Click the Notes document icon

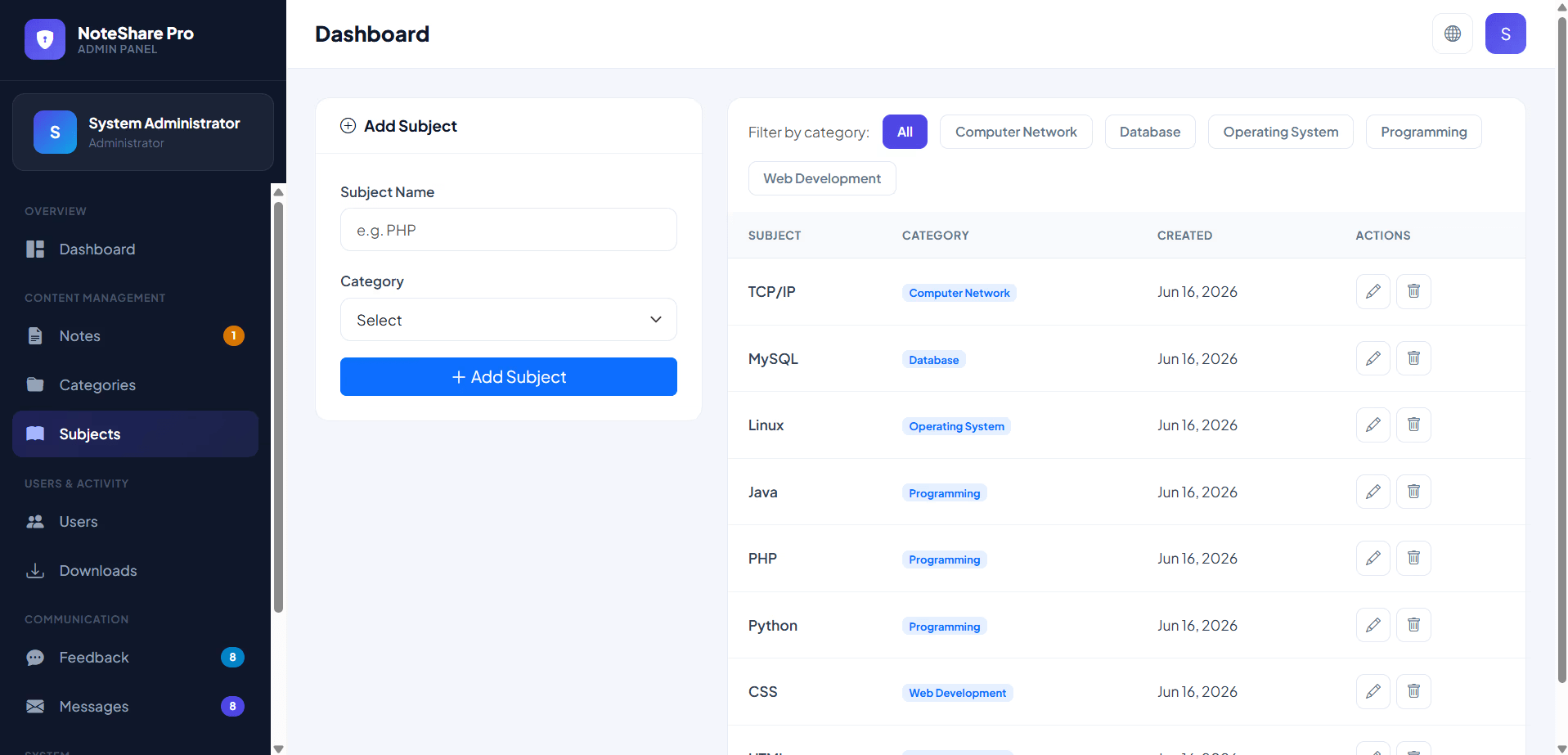[x=35, y=336]
